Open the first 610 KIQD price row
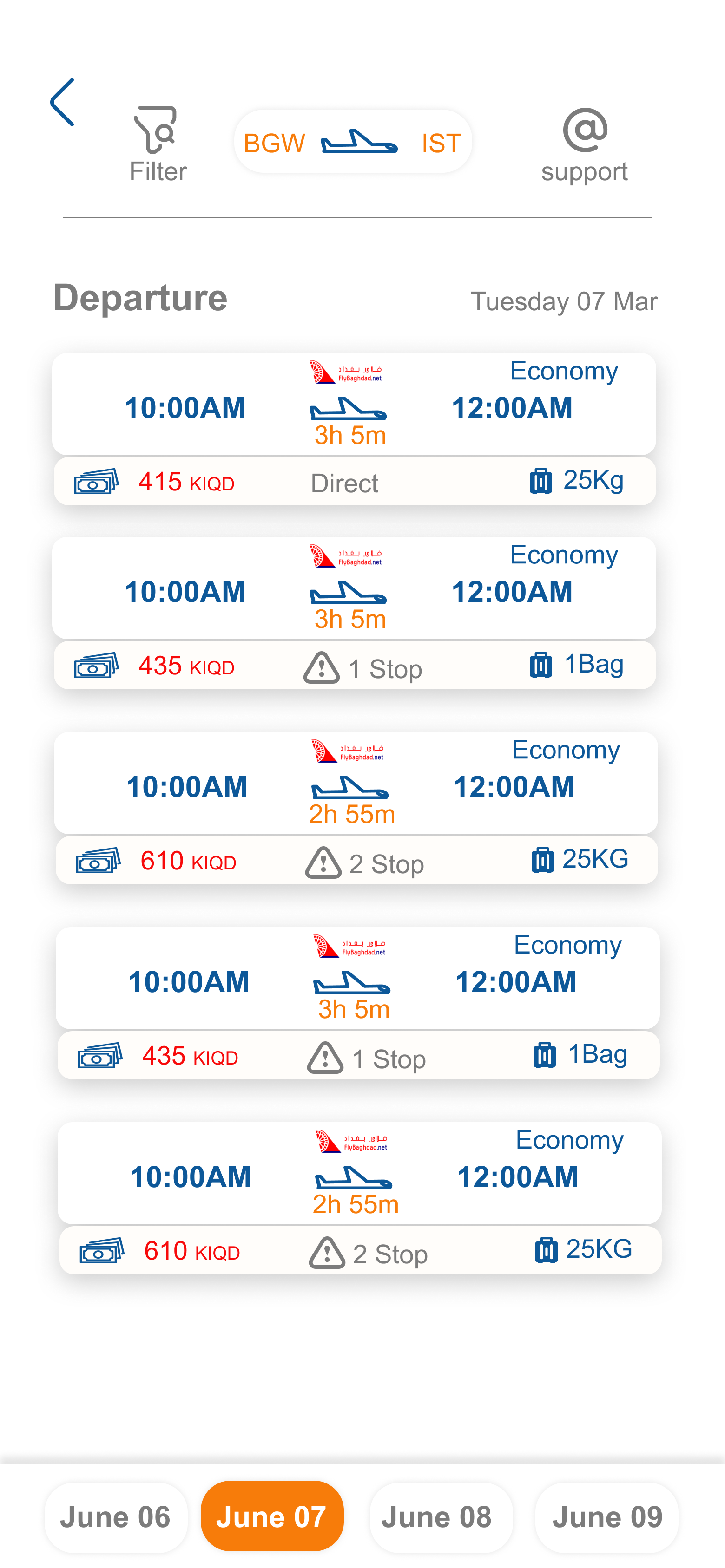This screenshot has width=725, height=1568. 356,861
